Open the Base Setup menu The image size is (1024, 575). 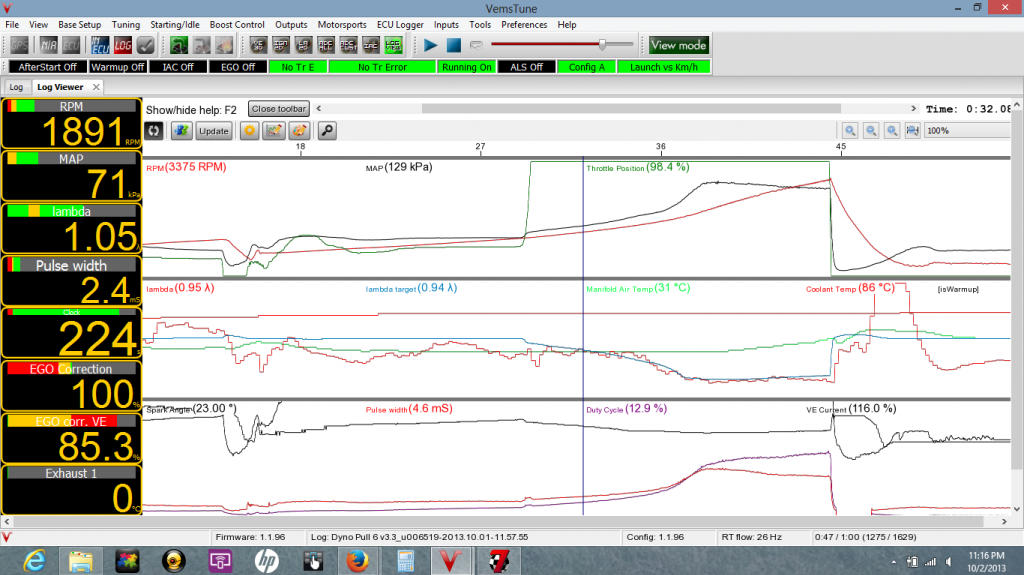point(80,24)
